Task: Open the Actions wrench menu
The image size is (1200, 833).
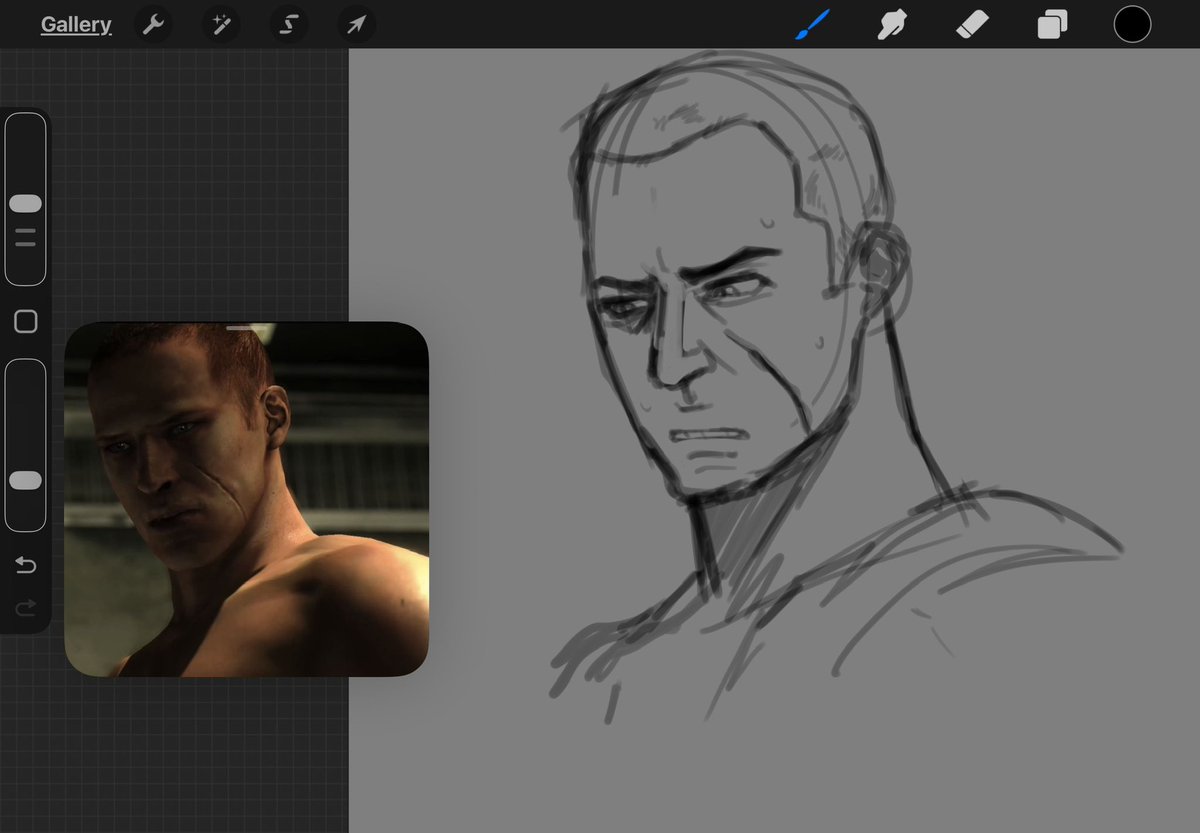Action: 153,25
